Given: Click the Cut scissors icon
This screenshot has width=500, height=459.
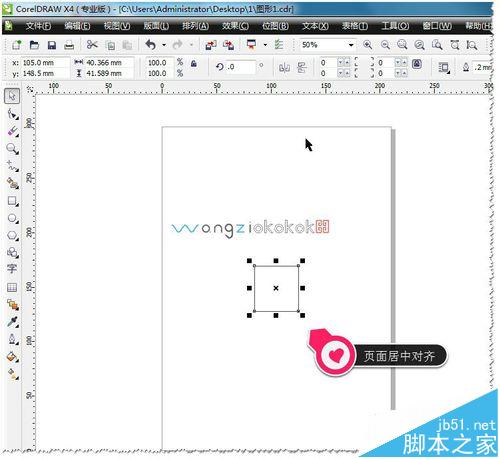Looking at the screenshot, I should (x=92, y=45).
